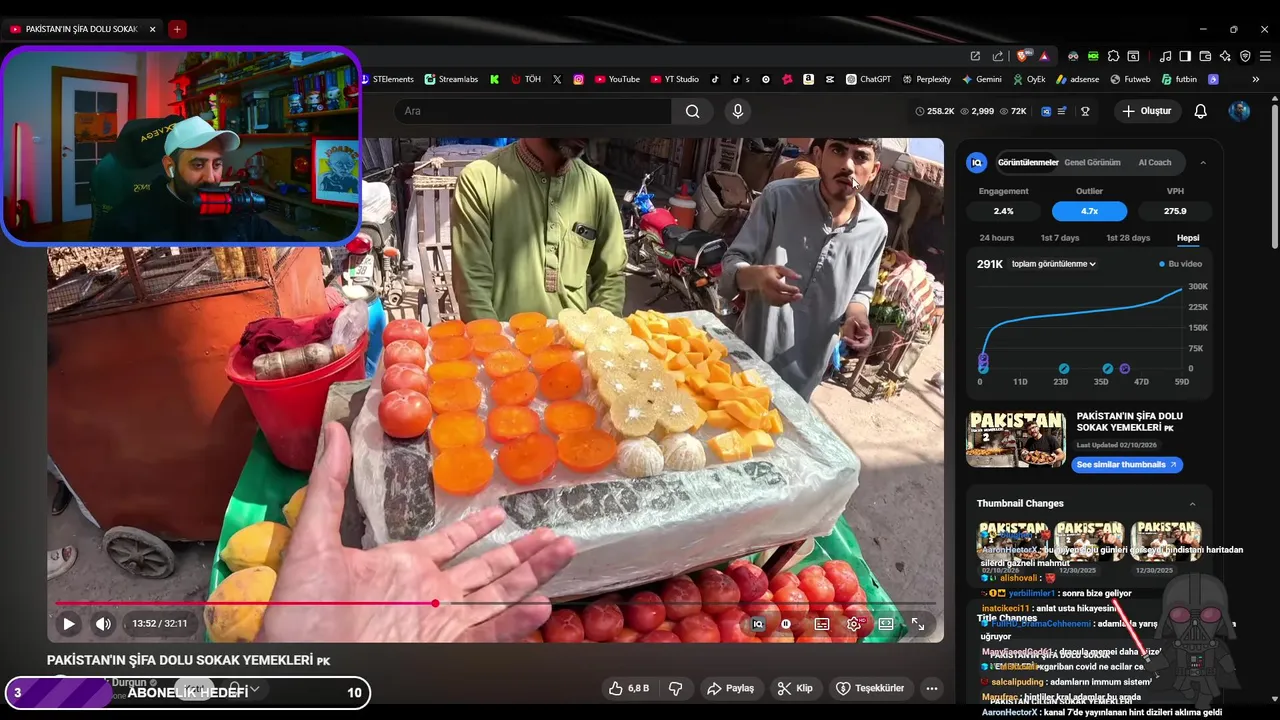Image resolution: width=1280 pixels, height=720 pixels.
Task: Open player settings gear icon
Action: tap(854, 624)
